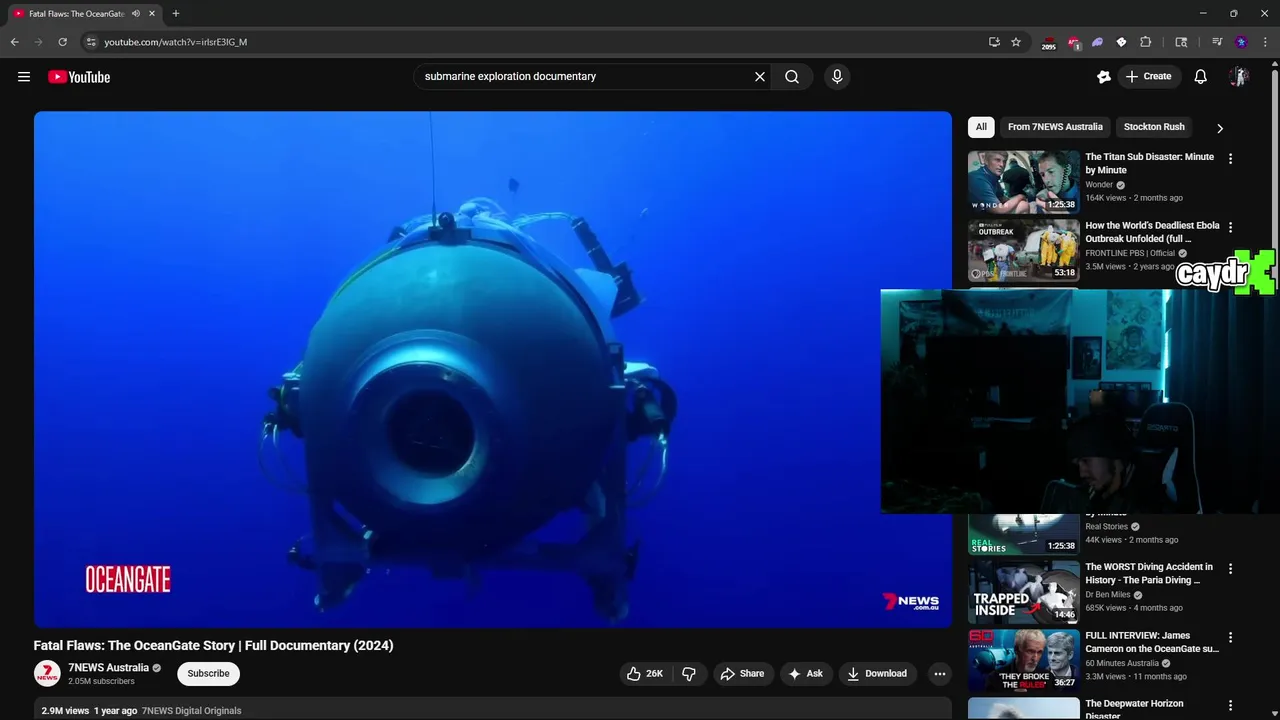Viewport: 1280px width, 720px height.
Task: Close the Fatal Flaws tab
Action: [152, 14]
